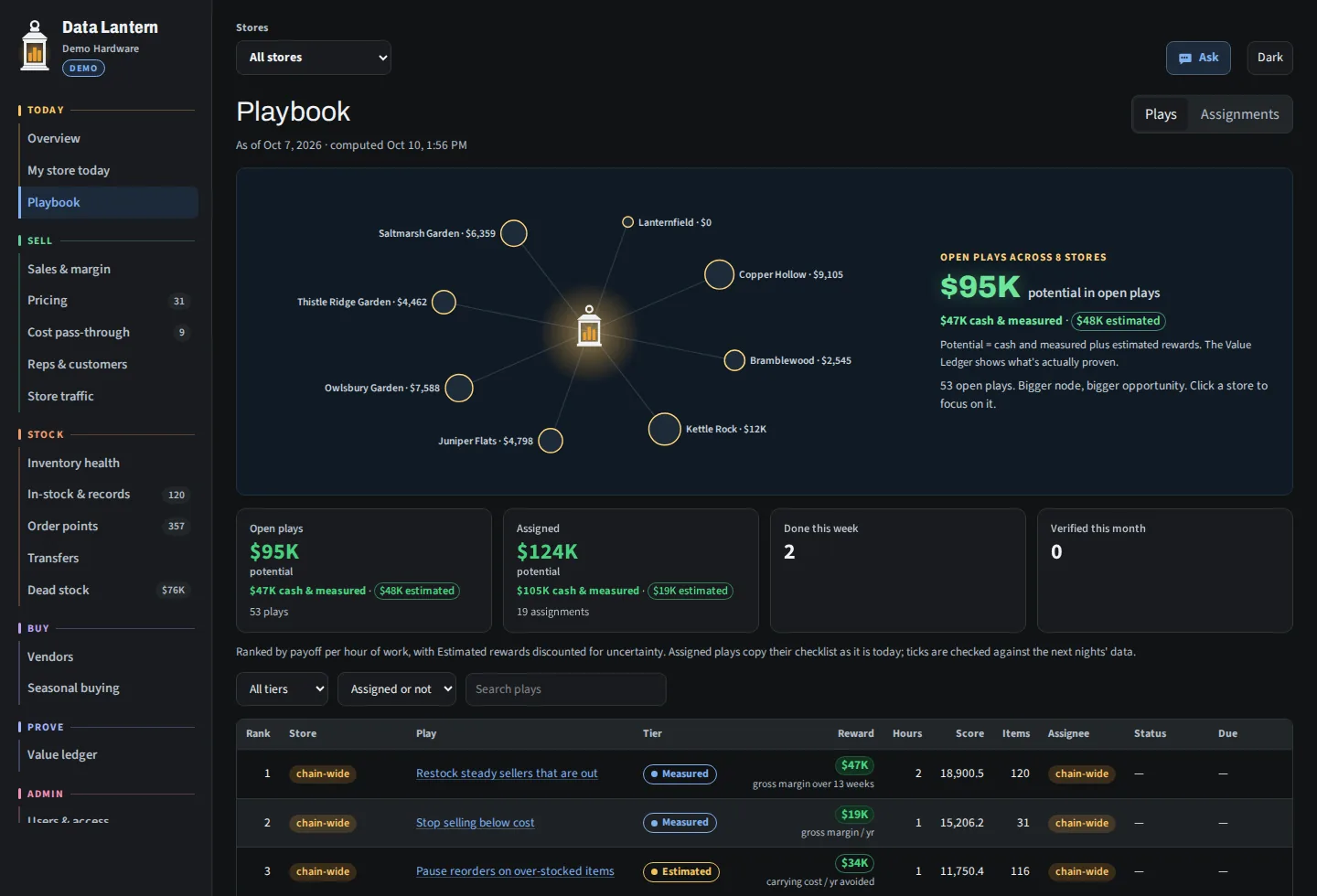1317x896 pixels.
Task: Open Transfers page
Action: (109, 559)
